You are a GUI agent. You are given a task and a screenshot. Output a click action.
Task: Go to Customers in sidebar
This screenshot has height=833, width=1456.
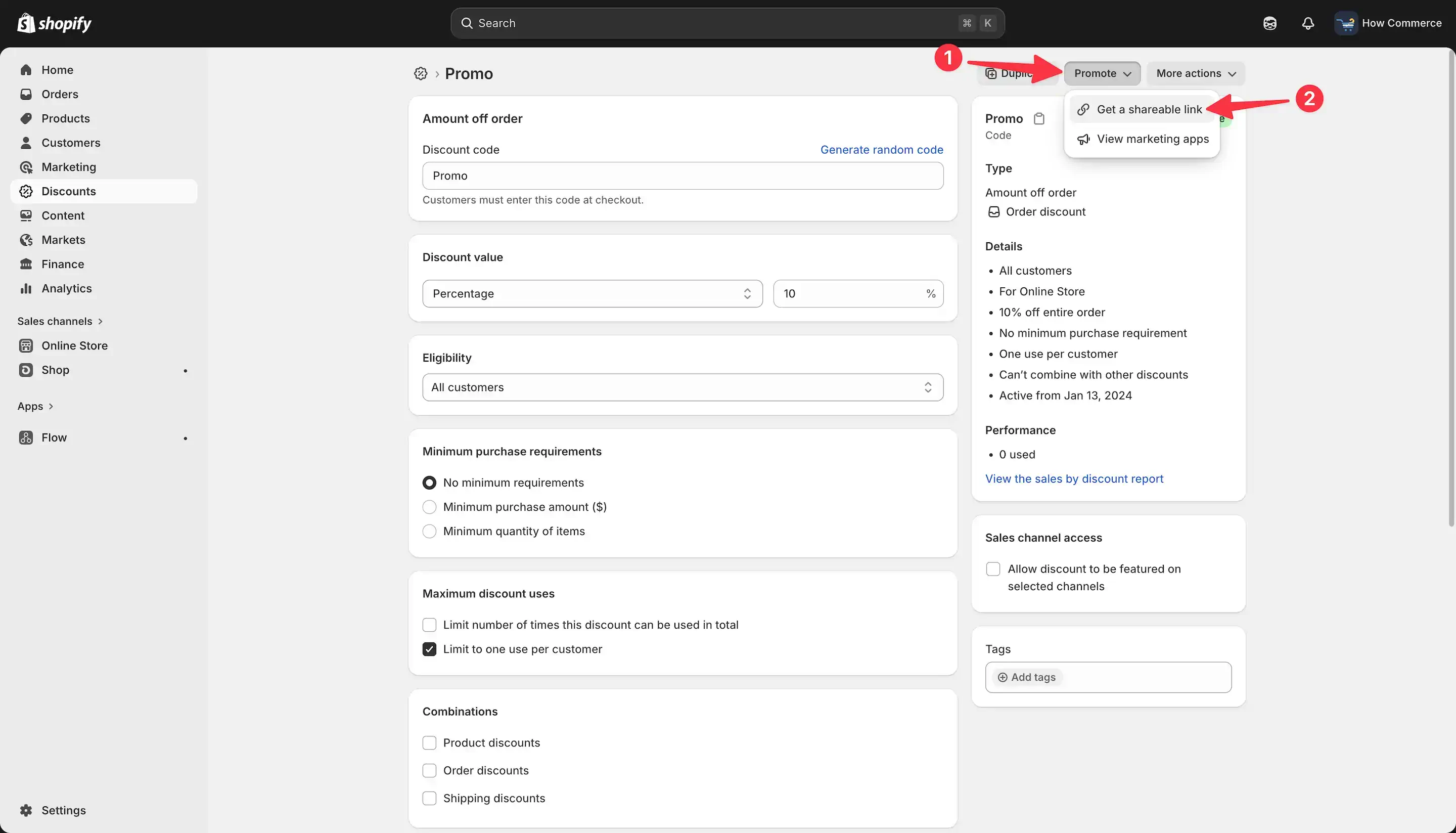[x=71, y=143]
